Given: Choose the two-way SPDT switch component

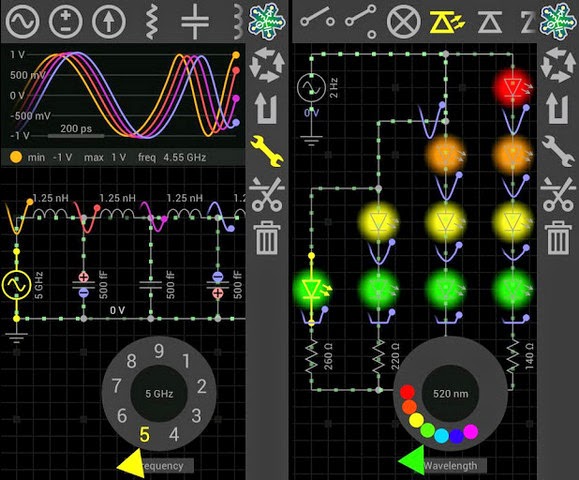Looking at the screenshot, I should tap(361, 21).
